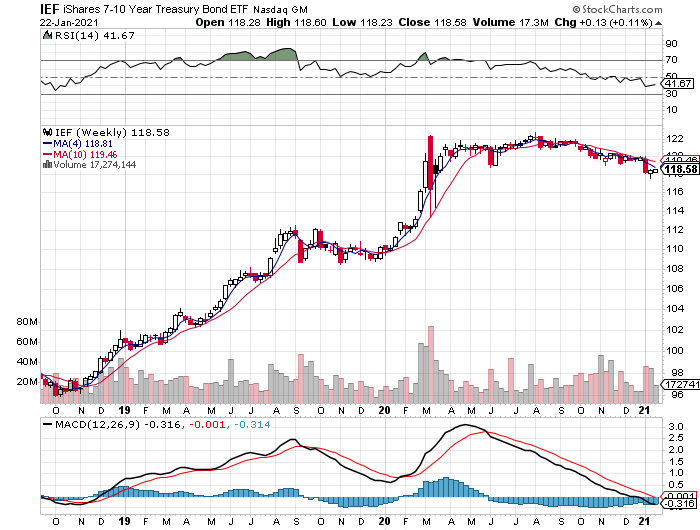Image resolution: width=700 pixels, height=530 pixels.
Task: Click the StockCharts.com copyright link
Action: click(617, 9)
